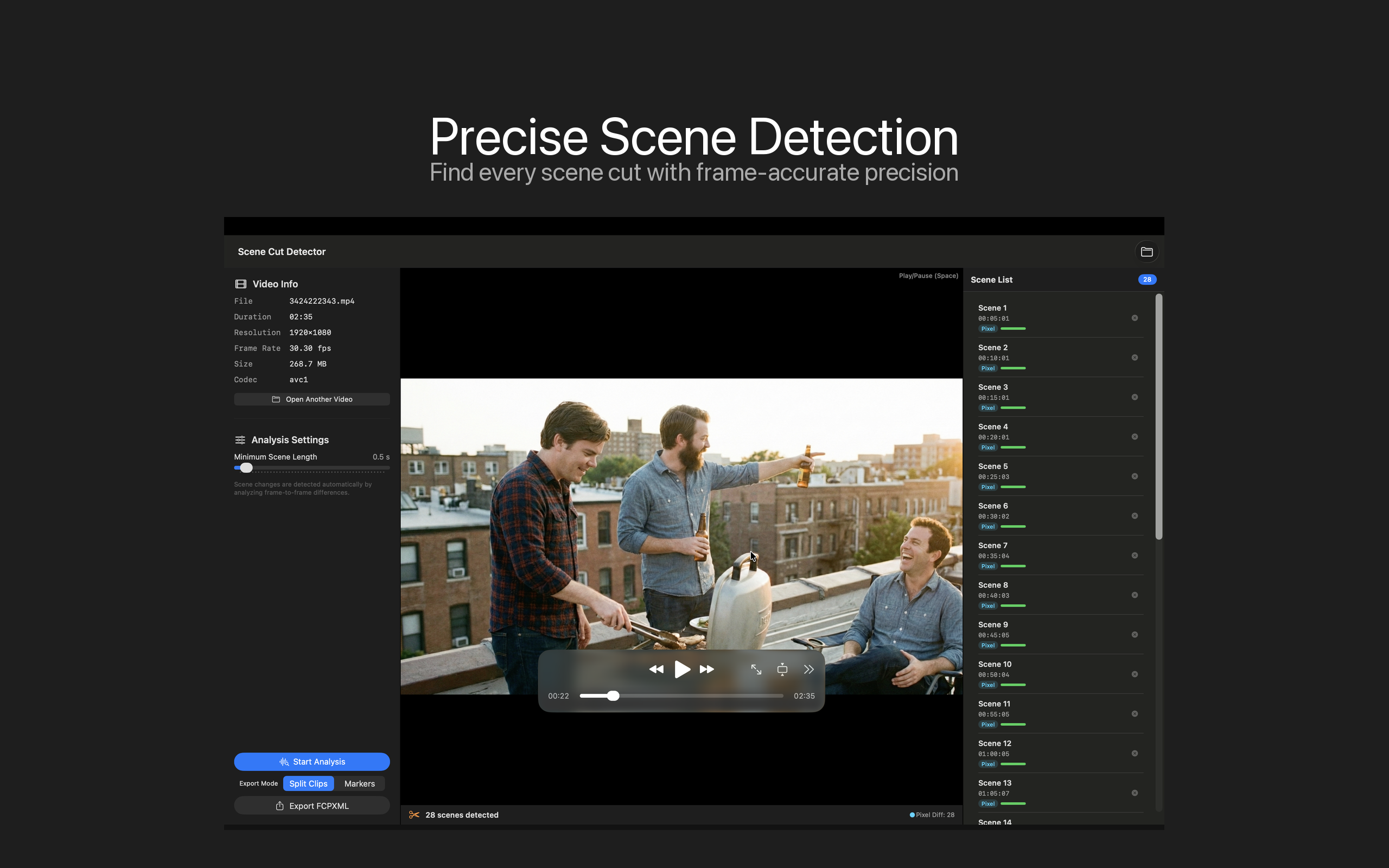Screen dimensions: 1389x868
Task: Expand the double-chevron more options in player
Action: 809,669
